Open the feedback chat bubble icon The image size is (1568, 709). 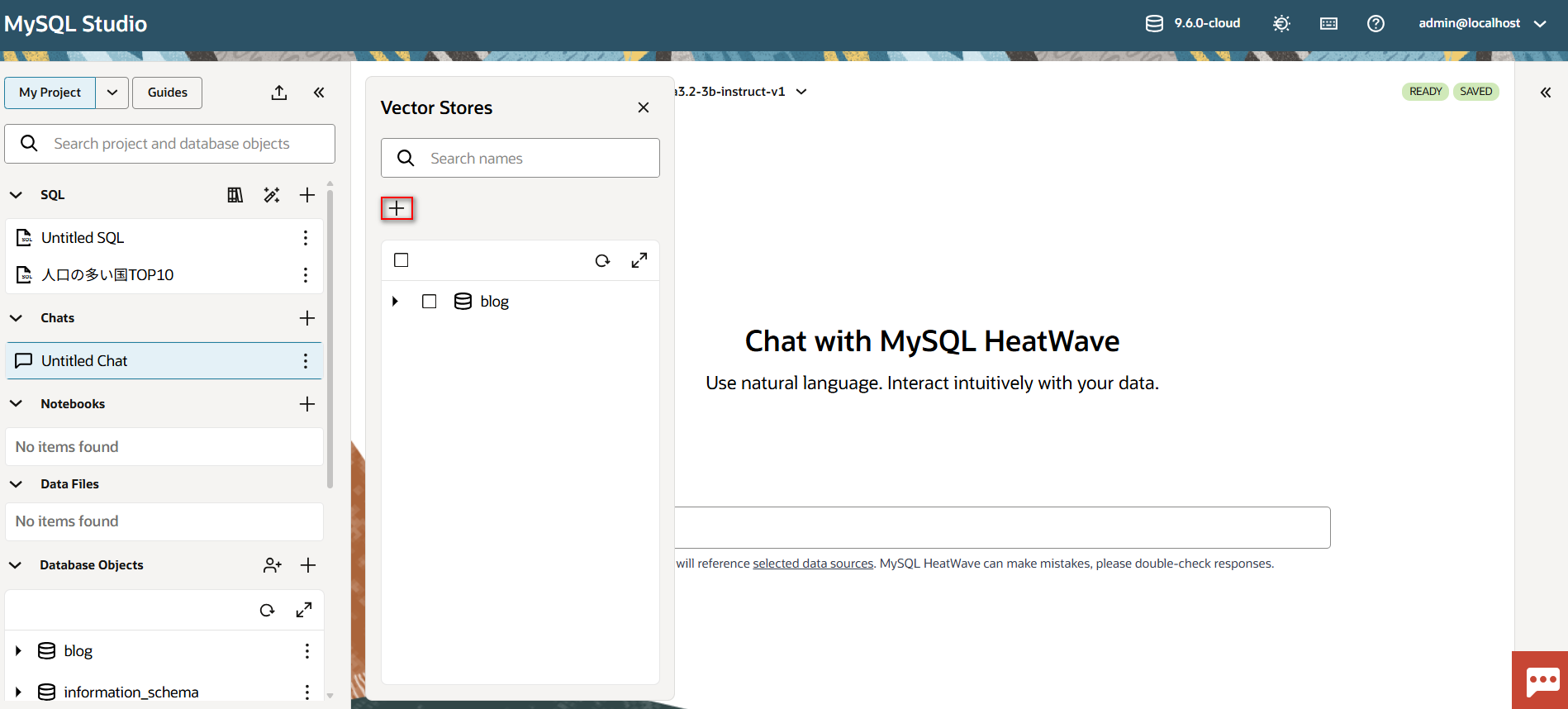(1542, 681)
